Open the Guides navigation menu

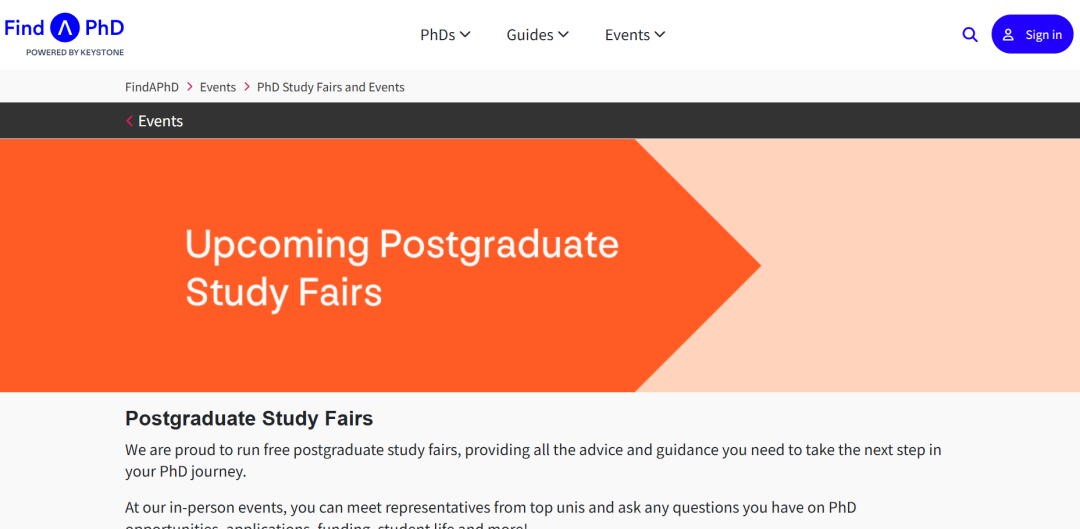click(x=530, y=35)
